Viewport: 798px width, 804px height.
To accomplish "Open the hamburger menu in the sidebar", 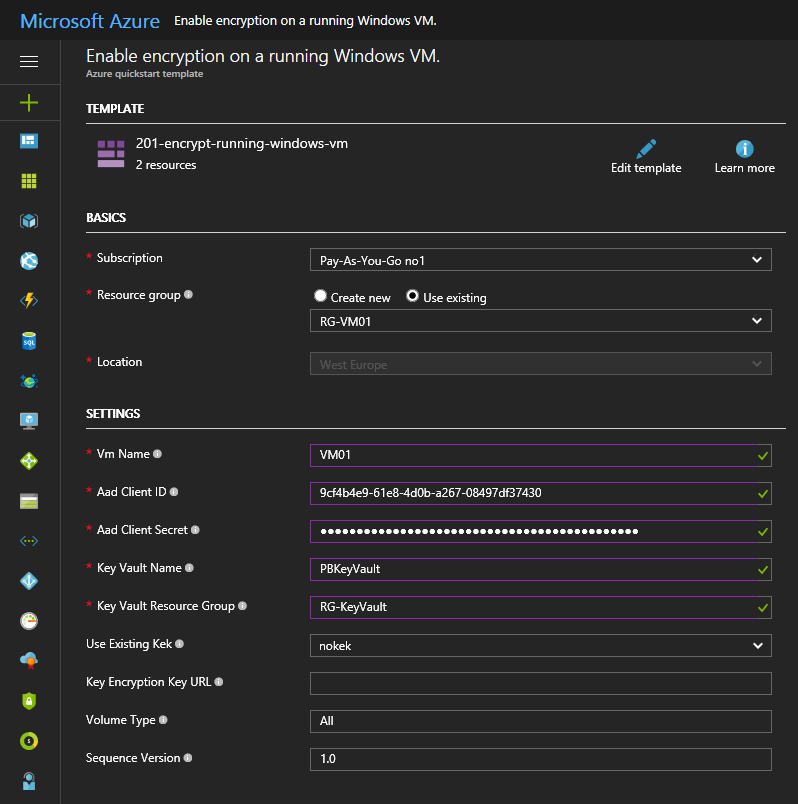I will click(x=29, y=62).
